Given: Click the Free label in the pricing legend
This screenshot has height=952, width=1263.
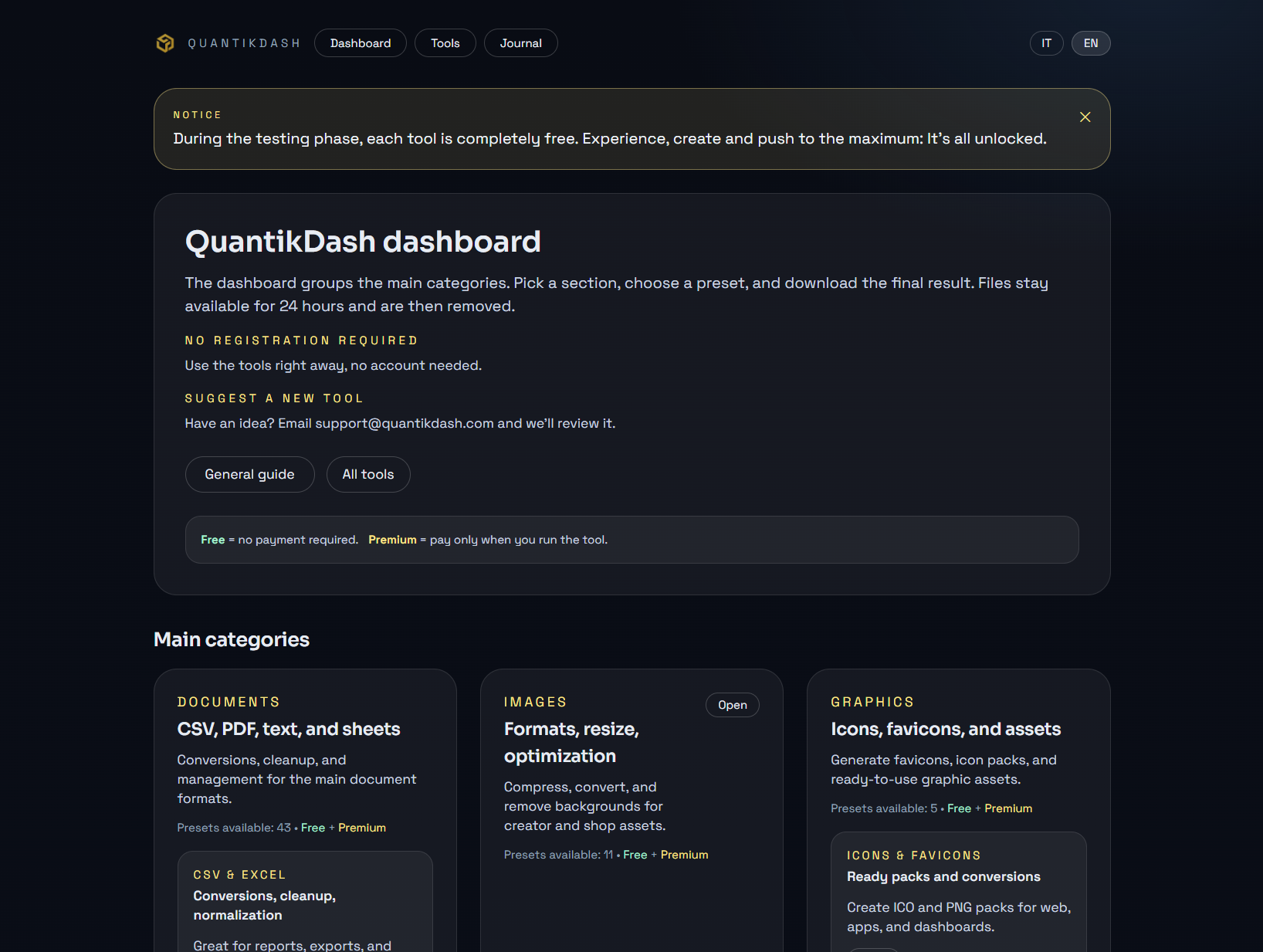Looking at the screenshot, I should pos(212,540).
